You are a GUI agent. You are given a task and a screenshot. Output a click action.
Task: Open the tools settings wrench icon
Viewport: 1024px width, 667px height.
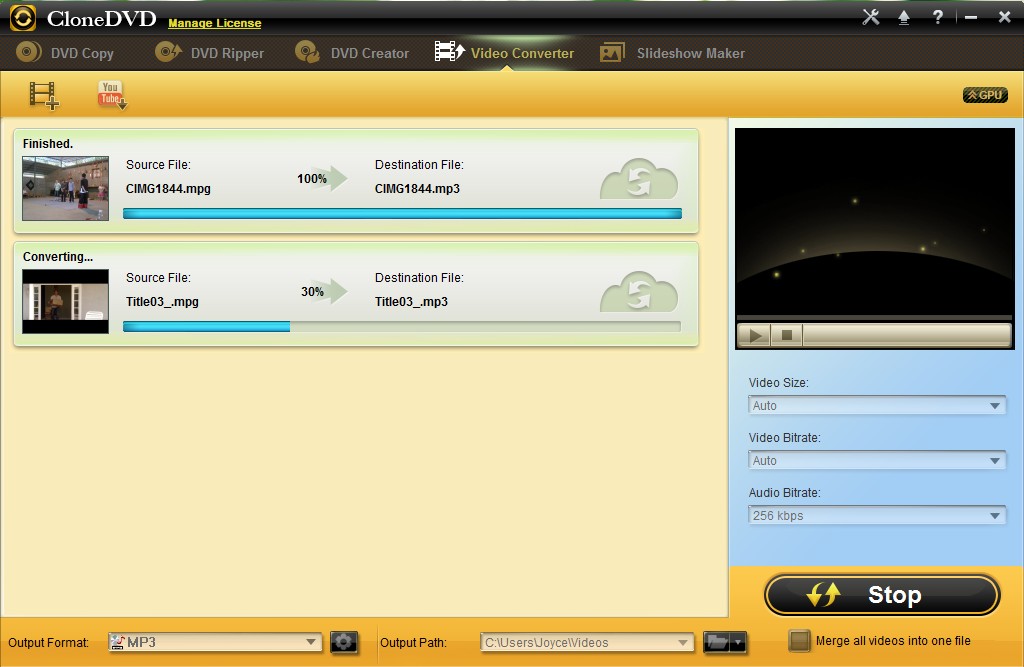point(871,17)
